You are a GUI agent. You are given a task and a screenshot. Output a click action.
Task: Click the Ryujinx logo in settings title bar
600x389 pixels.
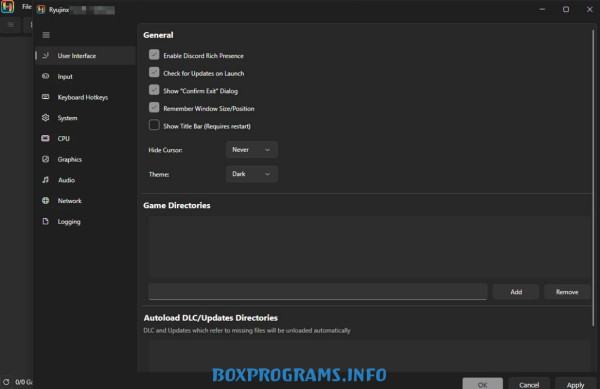[41, 10]
